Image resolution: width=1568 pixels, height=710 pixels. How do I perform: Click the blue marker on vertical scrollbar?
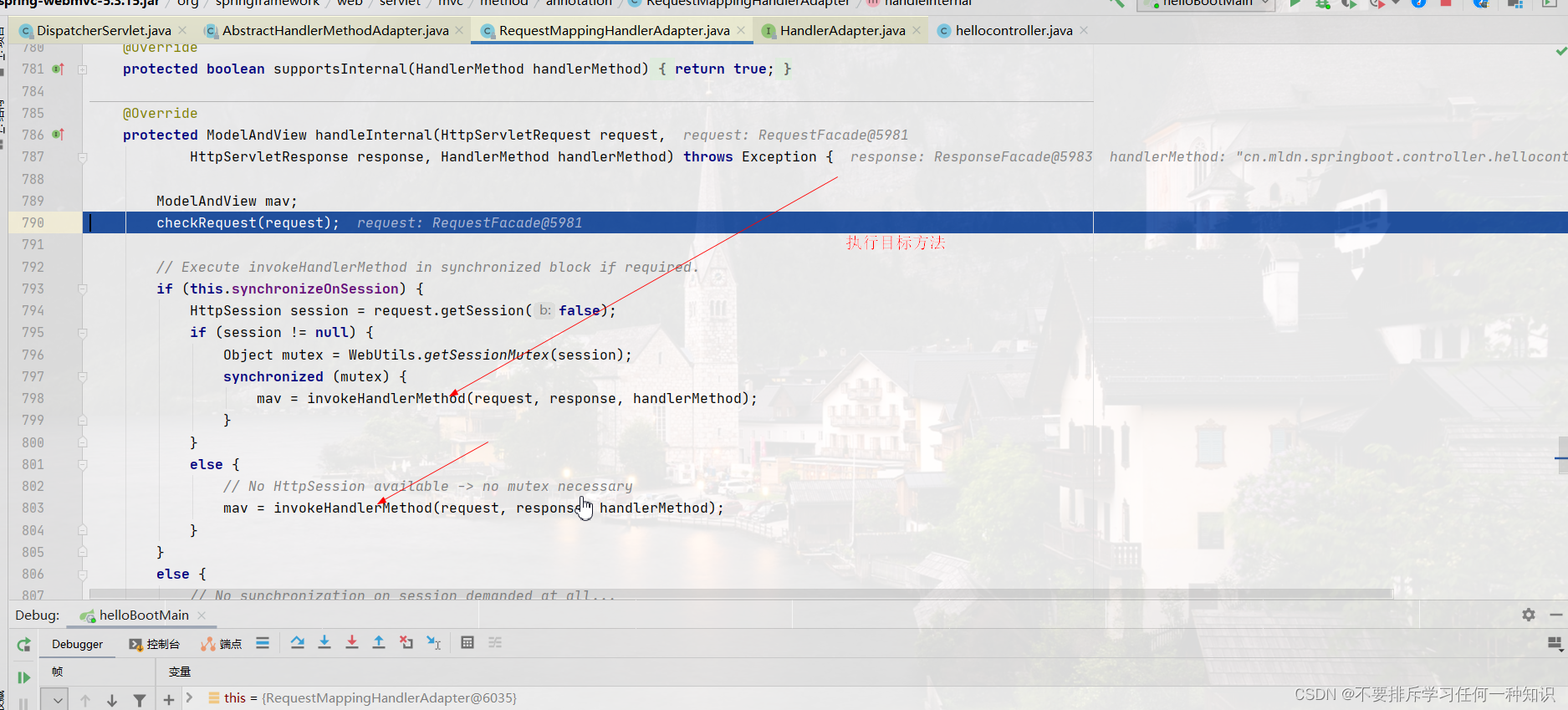1562,458
